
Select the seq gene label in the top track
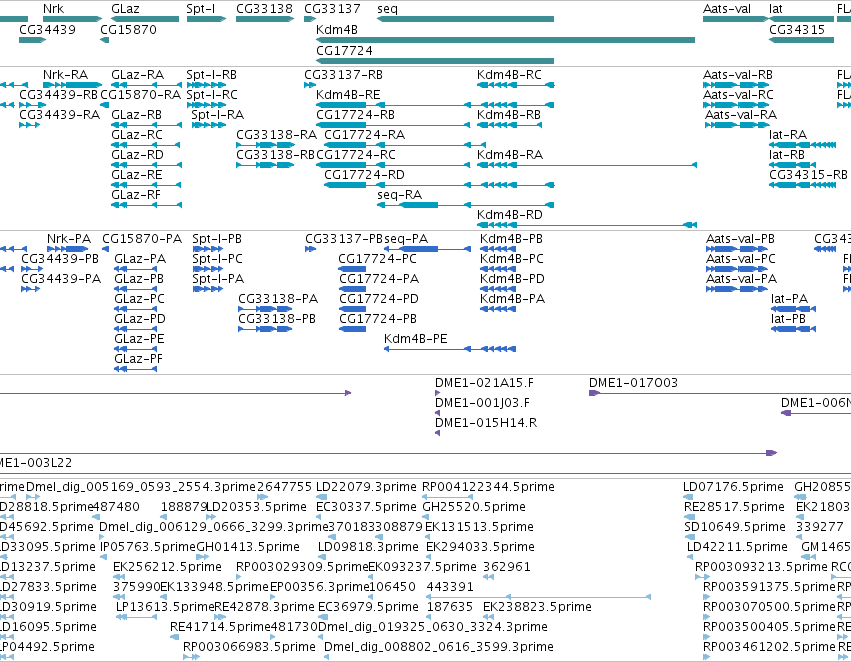[388, 9]
